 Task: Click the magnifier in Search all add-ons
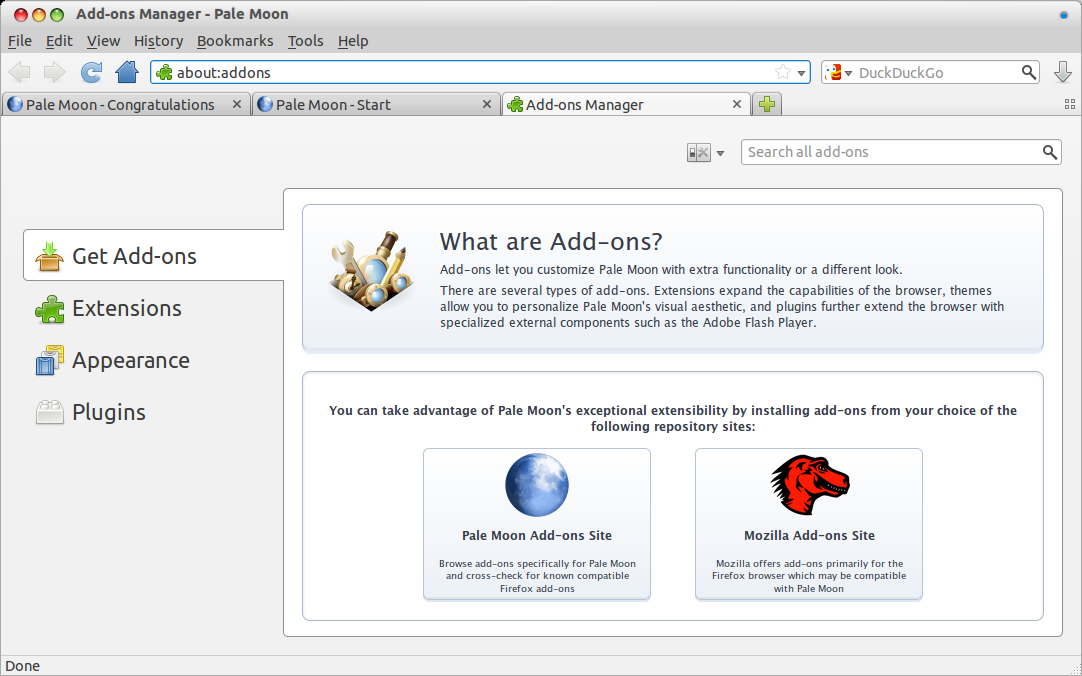tap(1049, 152)
